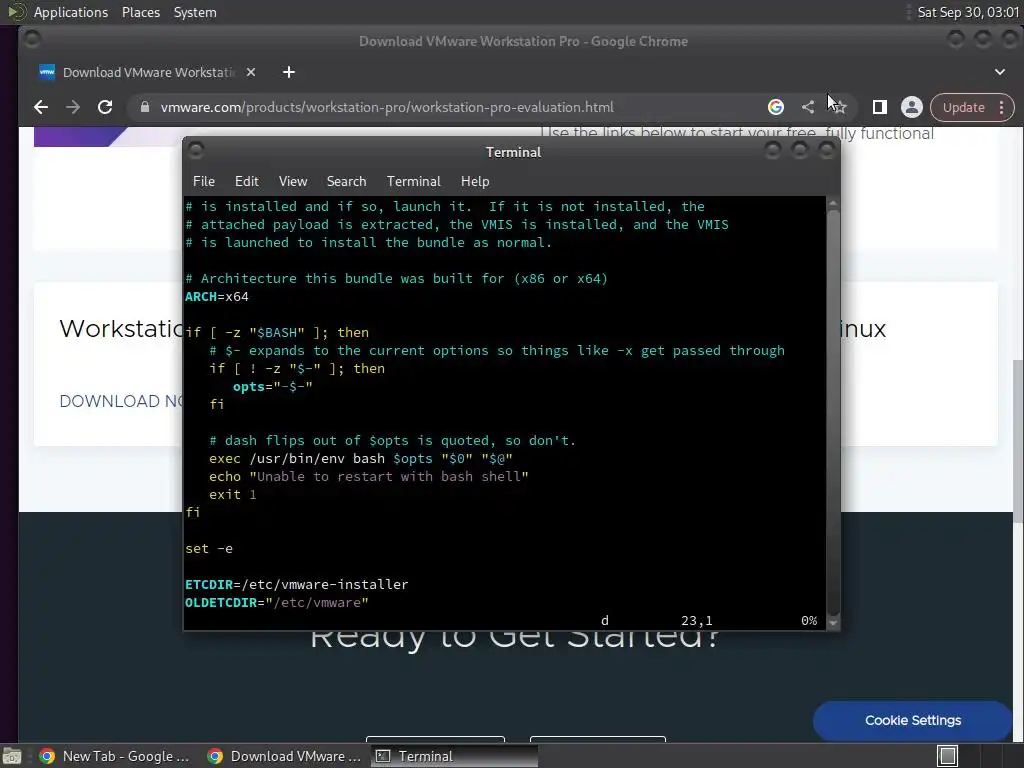1024x768 pixels.
Task: Click the 'exit 1' line in terminal
Action: click(232, 494)
